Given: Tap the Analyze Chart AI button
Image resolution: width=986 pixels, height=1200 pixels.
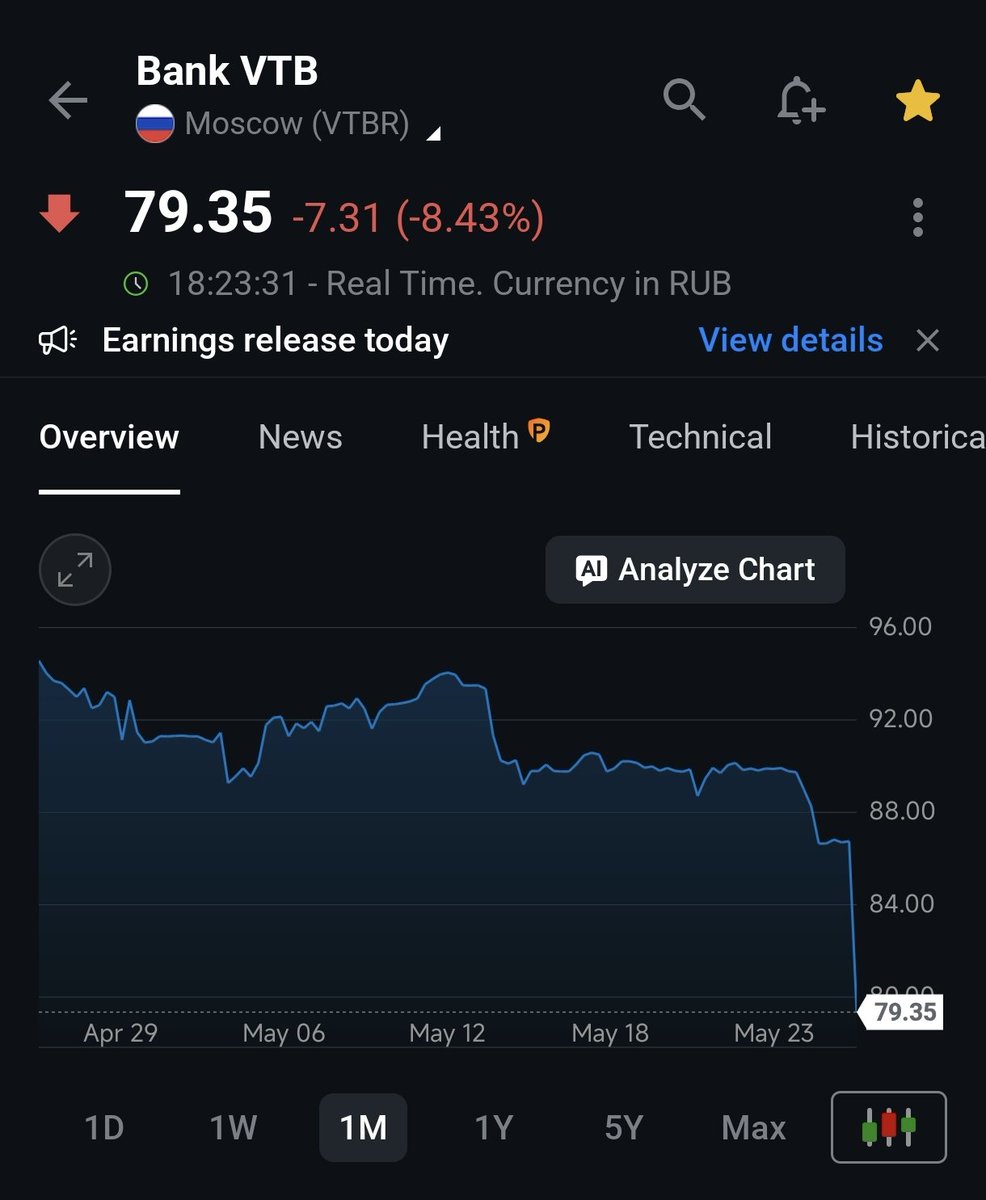Looking at the screenshot, I should pyautogui.click(x=695, y=570).
